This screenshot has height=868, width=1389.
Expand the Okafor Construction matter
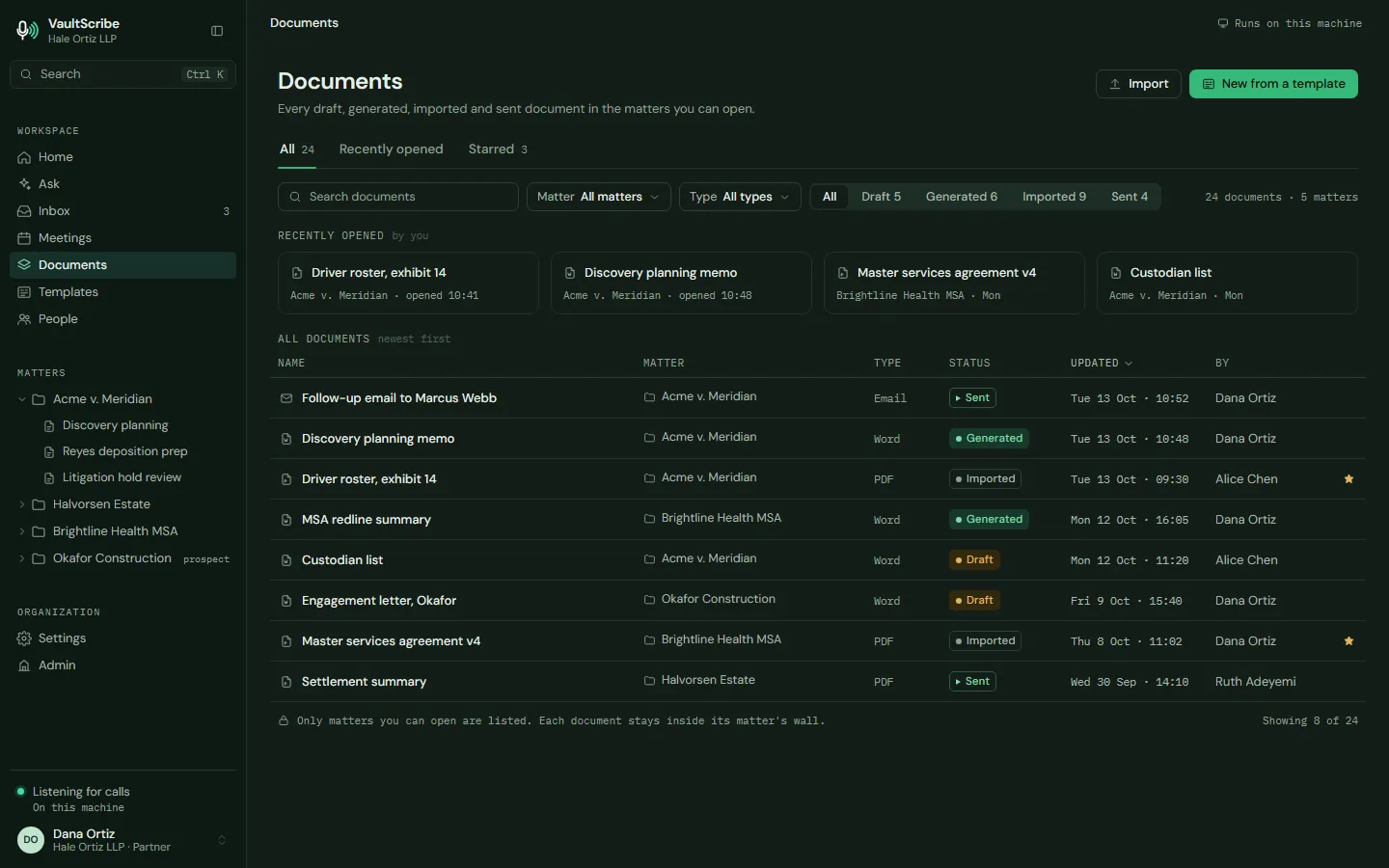point(22,558)
